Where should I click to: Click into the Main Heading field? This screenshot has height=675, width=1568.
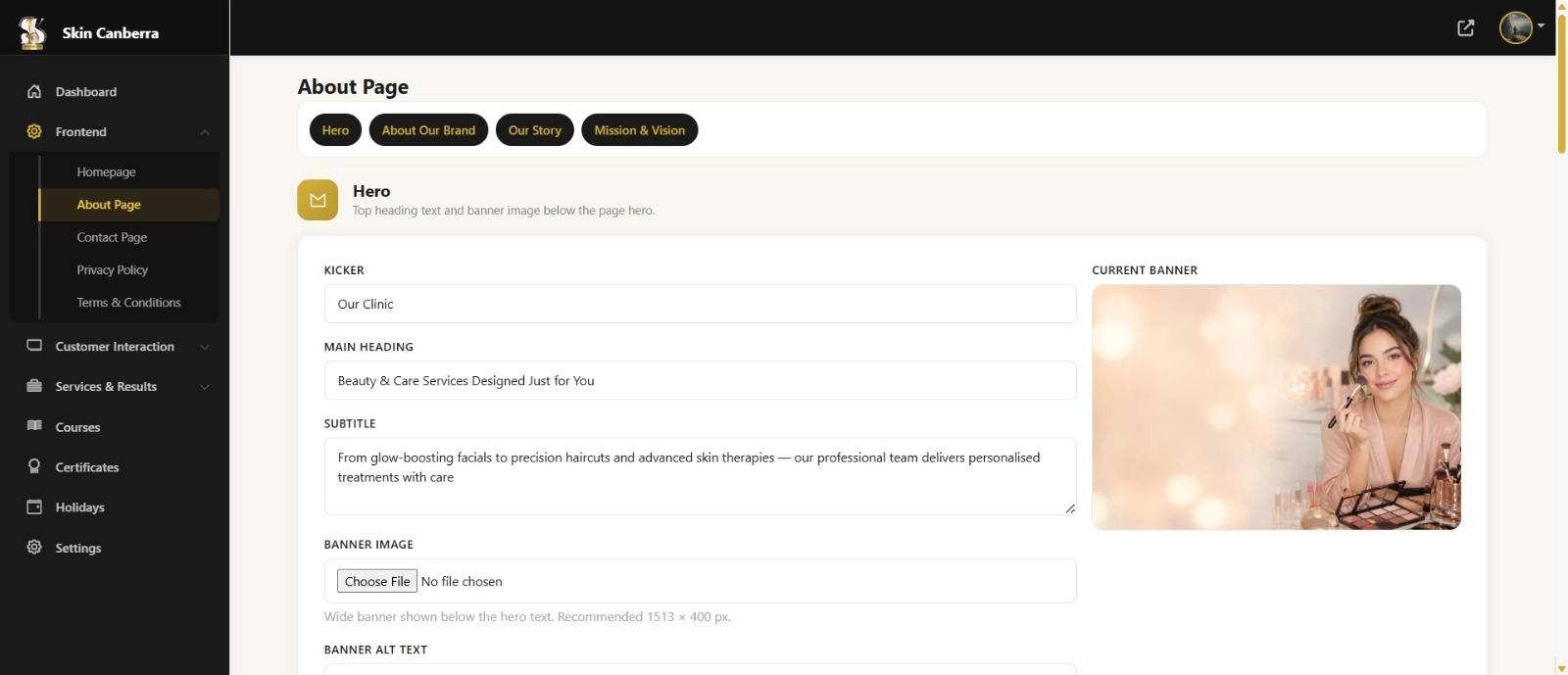(x=700, y=380)
